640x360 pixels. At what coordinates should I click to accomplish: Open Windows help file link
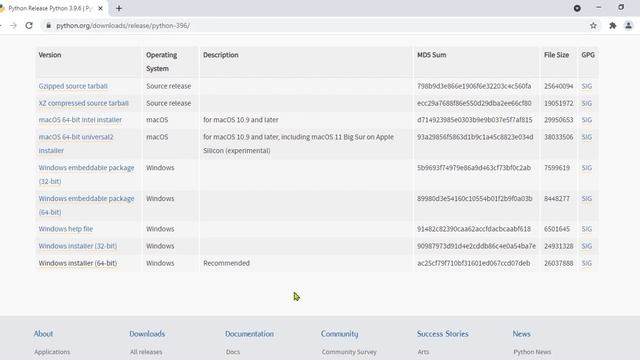coord(66,229)
